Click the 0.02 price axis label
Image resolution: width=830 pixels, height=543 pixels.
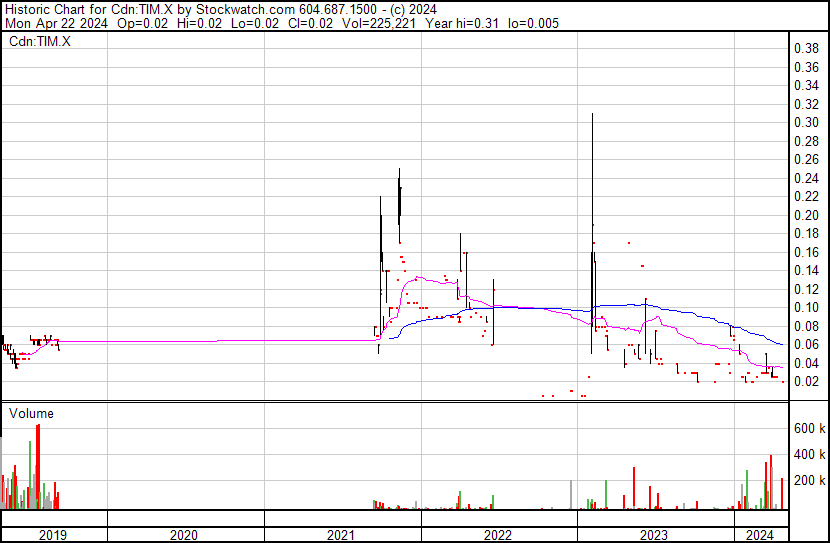click(x=806, y=381)
